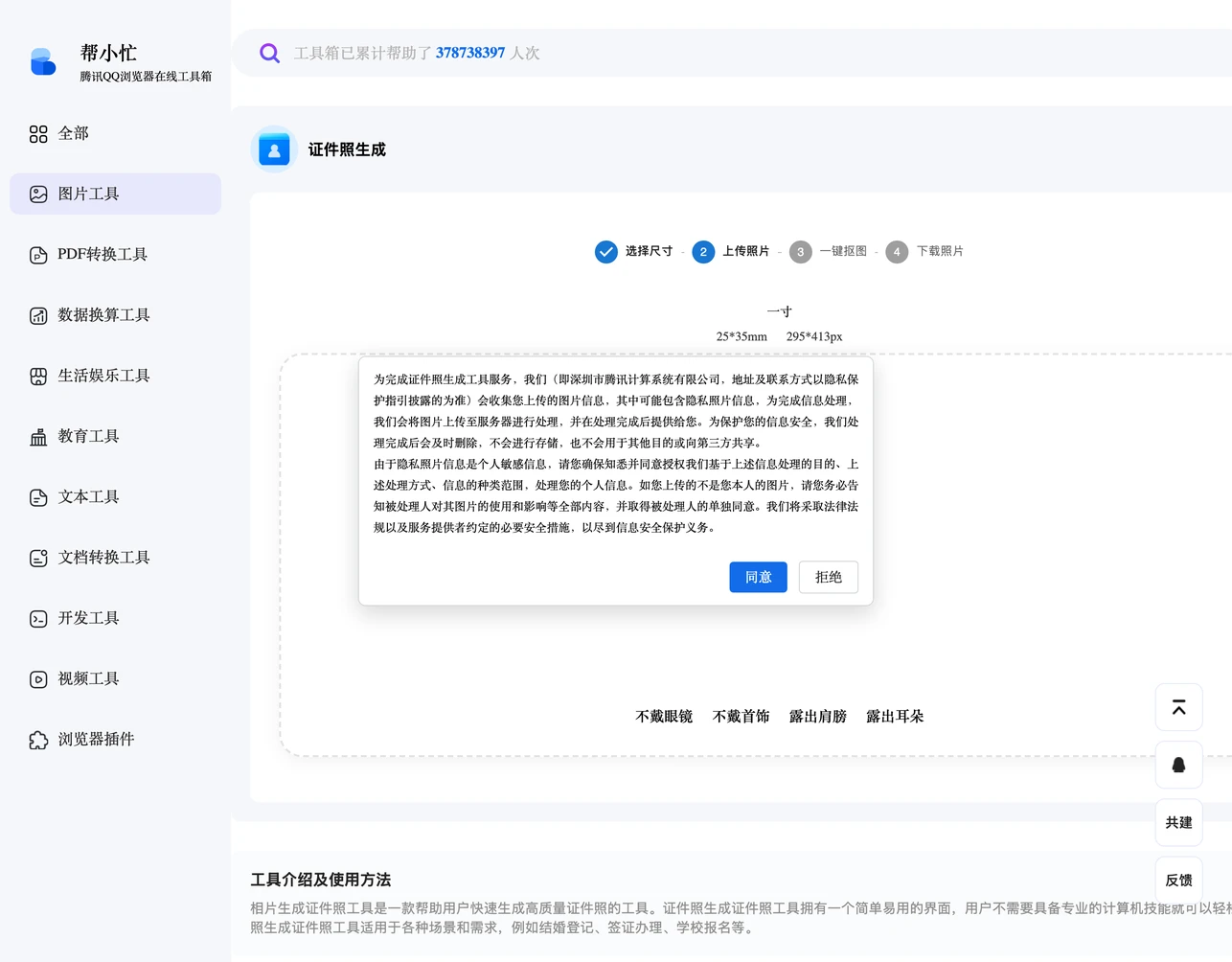This screenshot has height=962, width=1232.
Task: Open 教育工具 in the sidebar
Action: [x=115, y=436]
